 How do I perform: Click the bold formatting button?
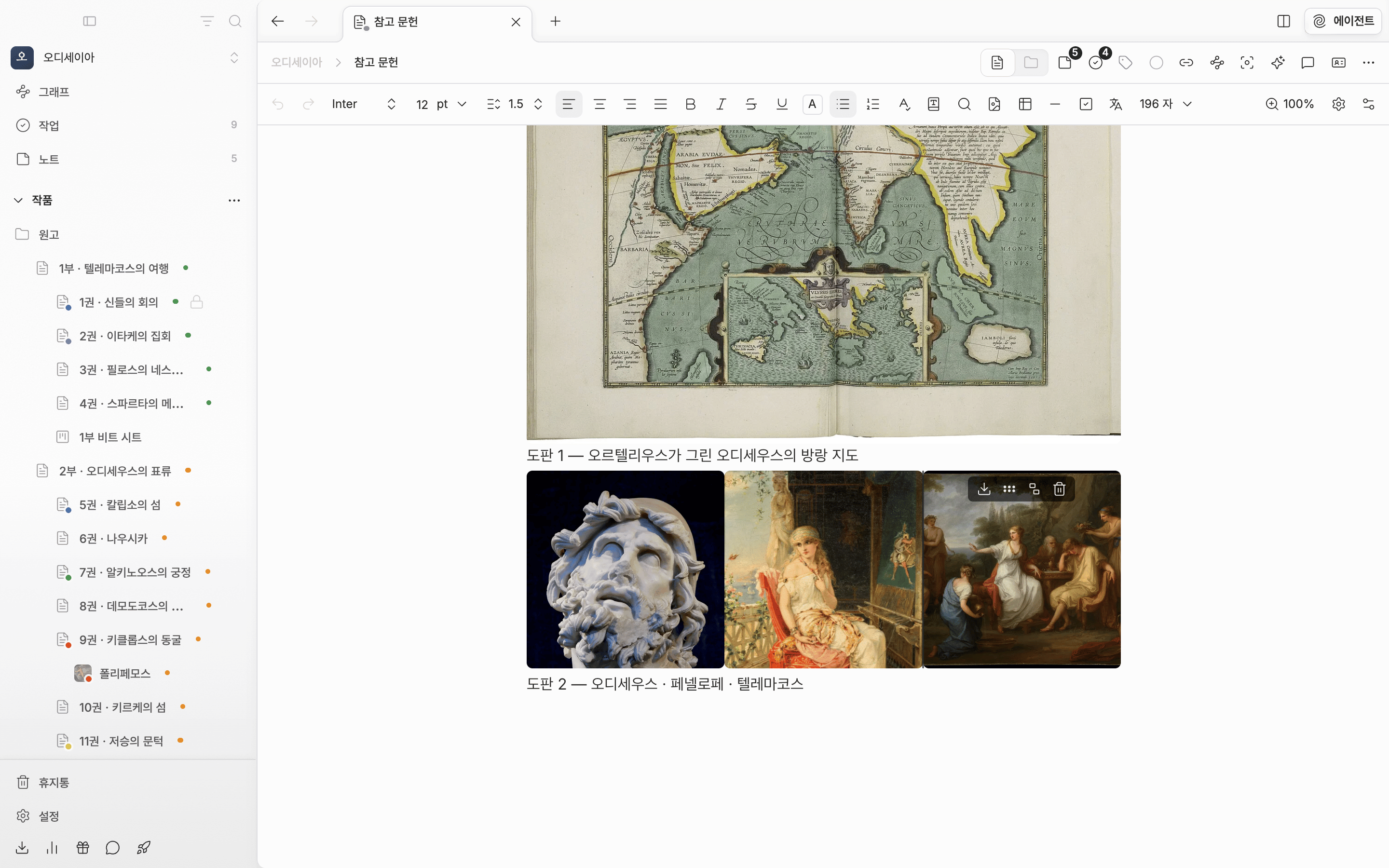691,104
